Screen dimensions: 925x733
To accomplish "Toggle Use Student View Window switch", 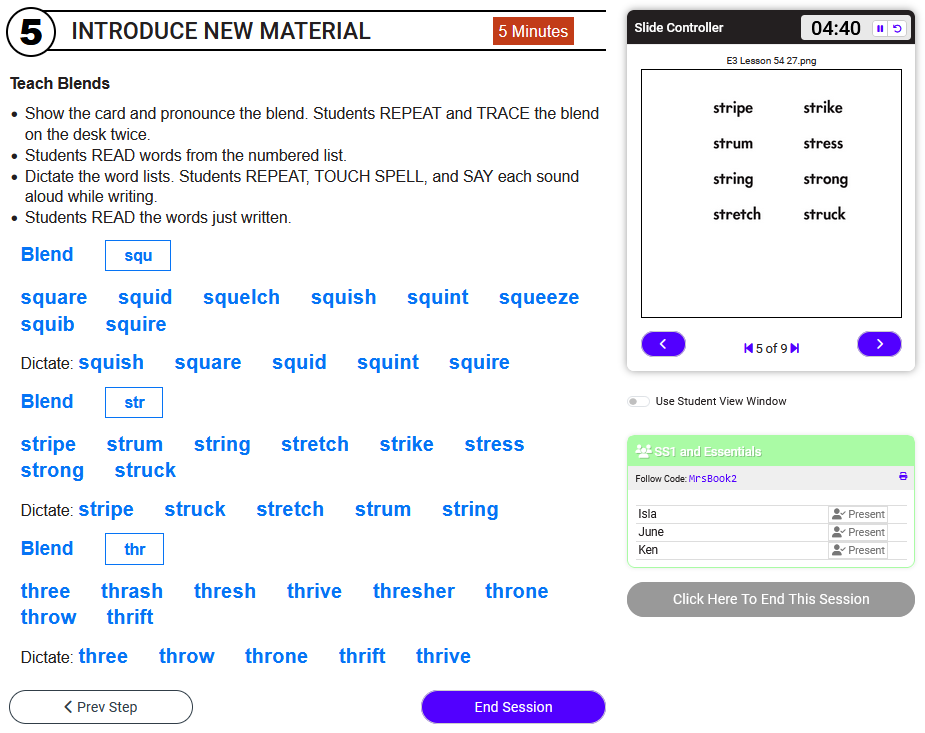I will (x=638, y=402).
